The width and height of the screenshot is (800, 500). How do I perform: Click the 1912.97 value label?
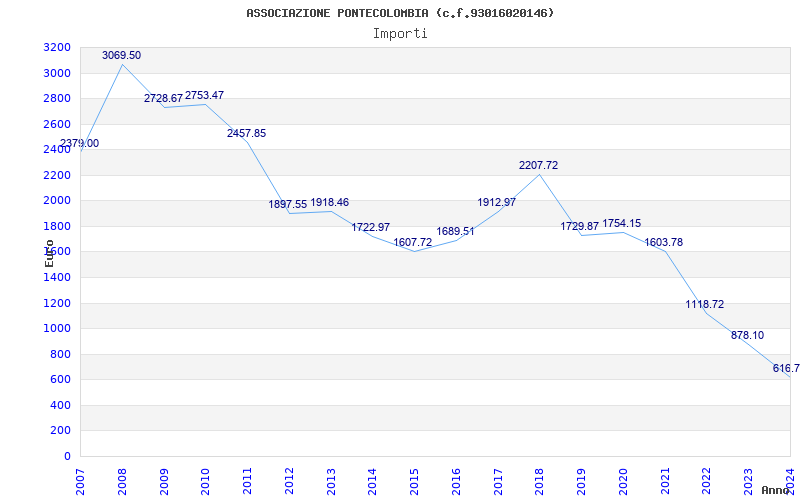(496, 202)
